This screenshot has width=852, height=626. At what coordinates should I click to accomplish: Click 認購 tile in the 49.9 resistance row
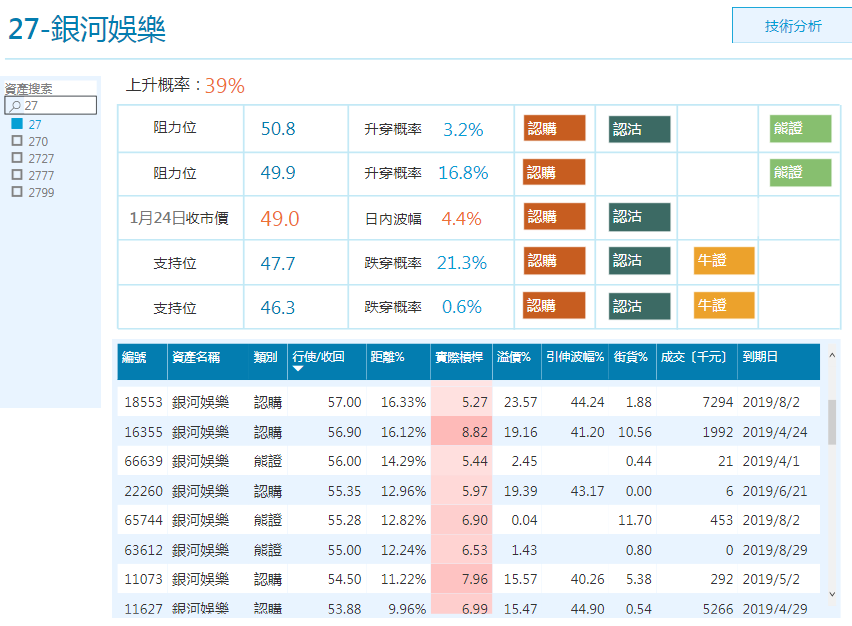point(554,172)
